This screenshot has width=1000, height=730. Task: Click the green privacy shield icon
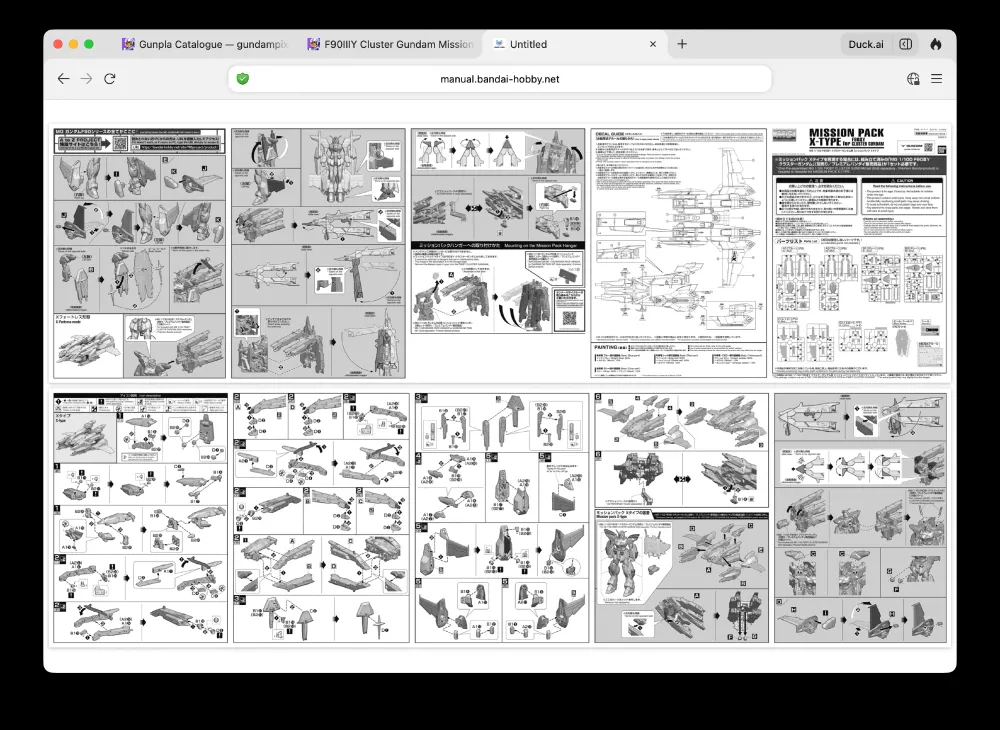(x=243, y=79)
